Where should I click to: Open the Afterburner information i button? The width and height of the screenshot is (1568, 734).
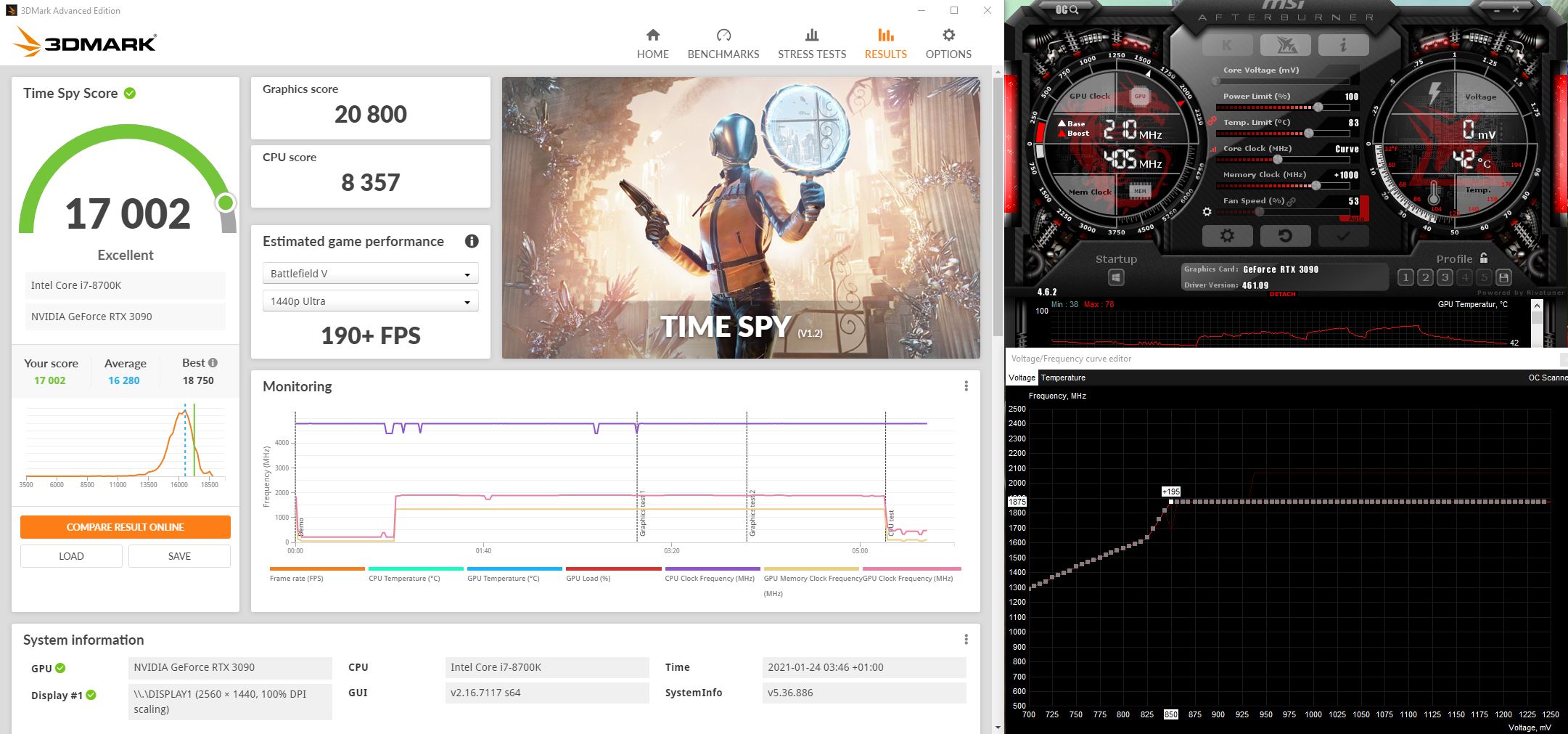point(1343,45)
